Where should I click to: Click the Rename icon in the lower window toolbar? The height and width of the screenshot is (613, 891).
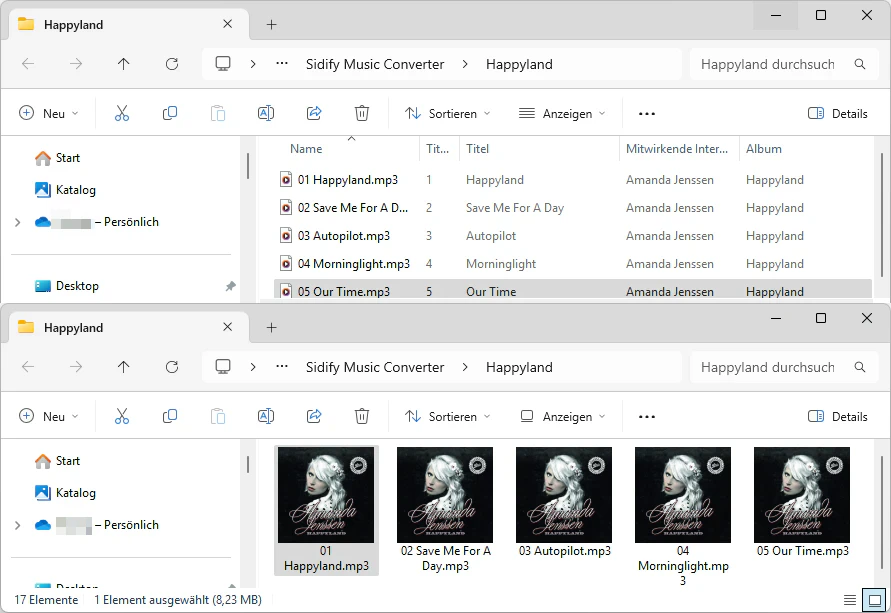point(266,416)
